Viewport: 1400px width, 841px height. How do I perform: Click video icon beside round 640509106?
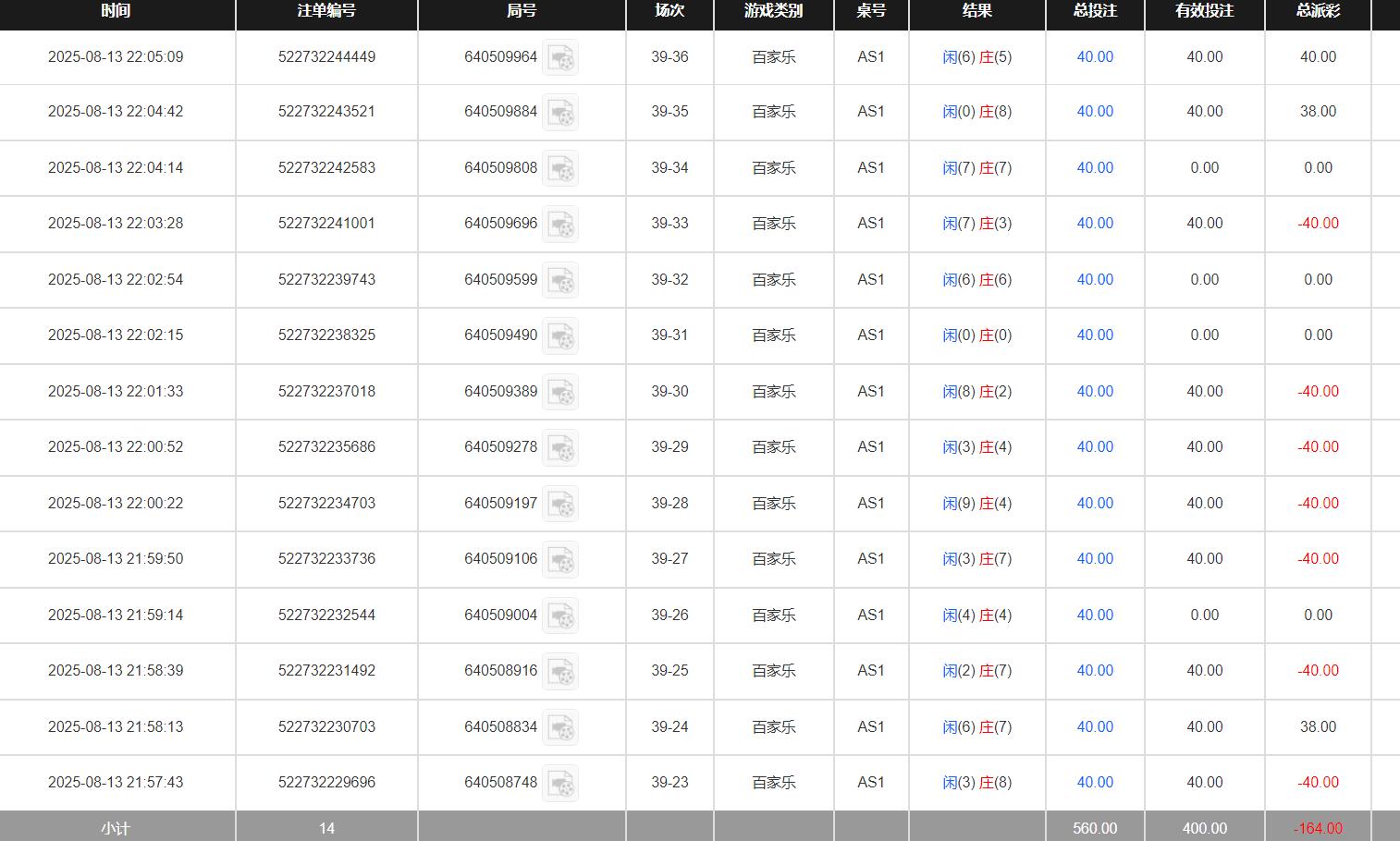click(x=560, y=559)
